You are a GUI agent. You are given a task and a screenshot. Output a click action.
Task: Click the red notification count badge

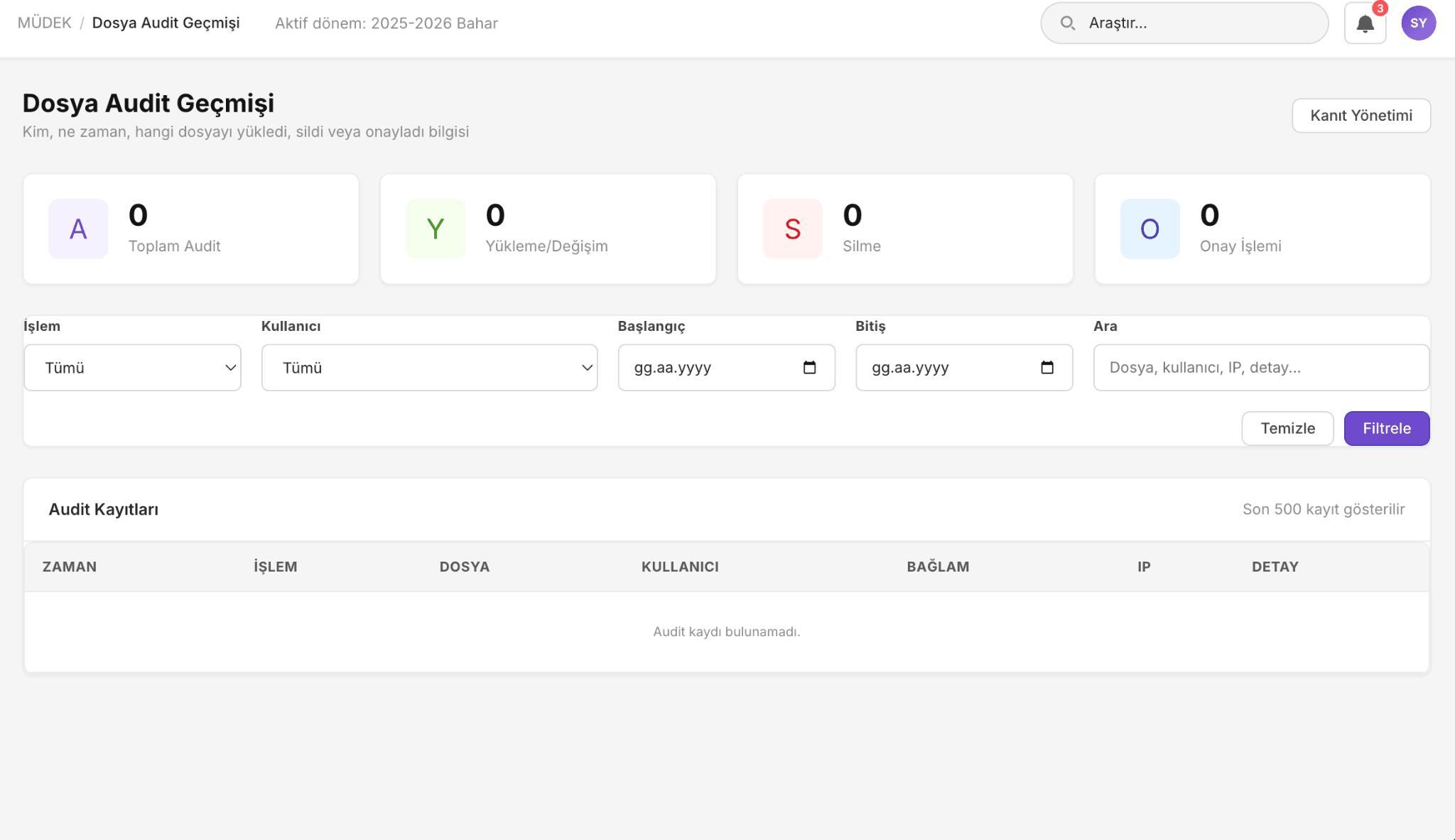pyautogui.click(x=1380, y=9)
